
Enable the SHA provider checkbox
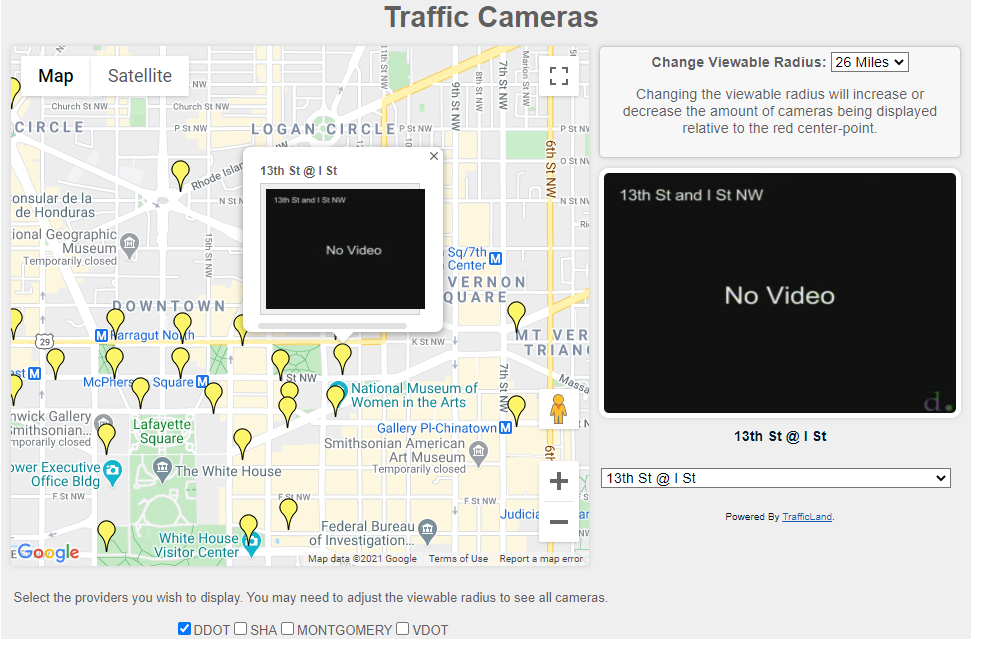241,629
